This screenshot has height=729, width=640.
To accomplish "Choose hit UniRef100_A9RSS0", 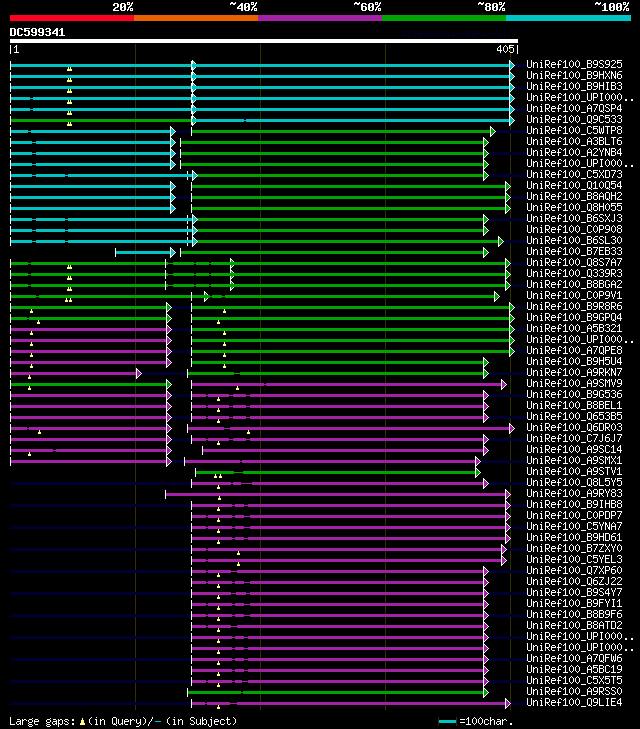I will click(574, 692).
